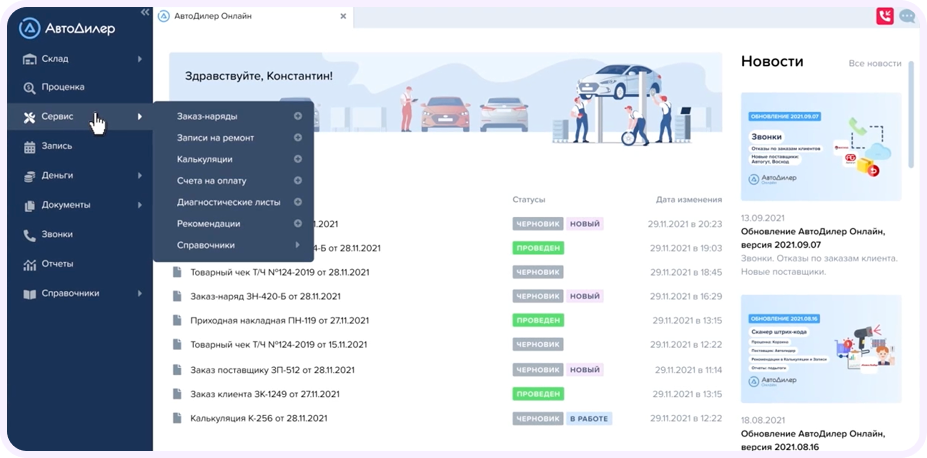Click В РАБОТЕ status badge on Калькуляция К-256

589,418
